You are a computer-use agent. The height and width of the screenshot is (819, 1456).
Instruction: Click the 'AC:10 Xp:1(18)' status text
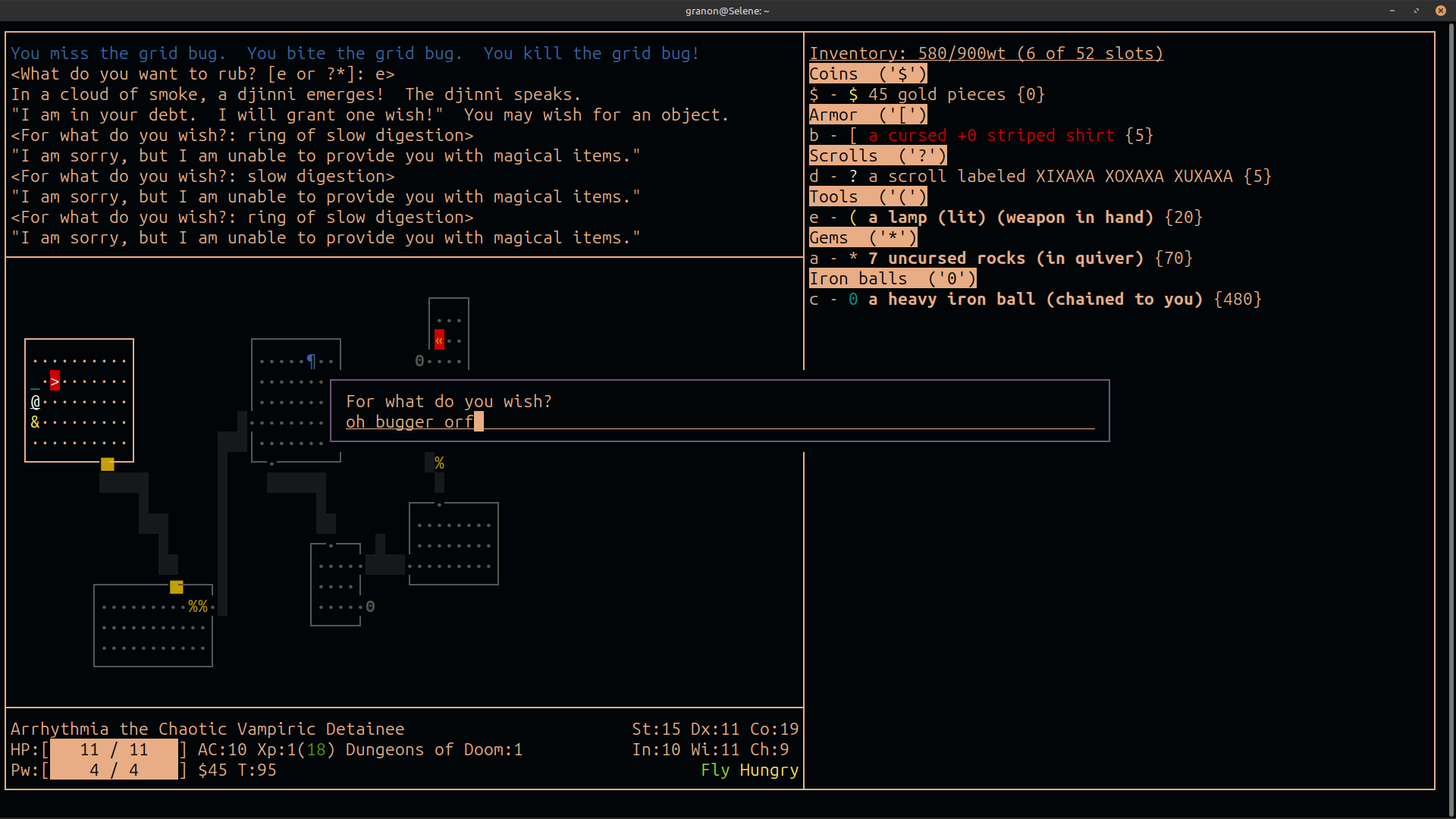tap(266, 749)
